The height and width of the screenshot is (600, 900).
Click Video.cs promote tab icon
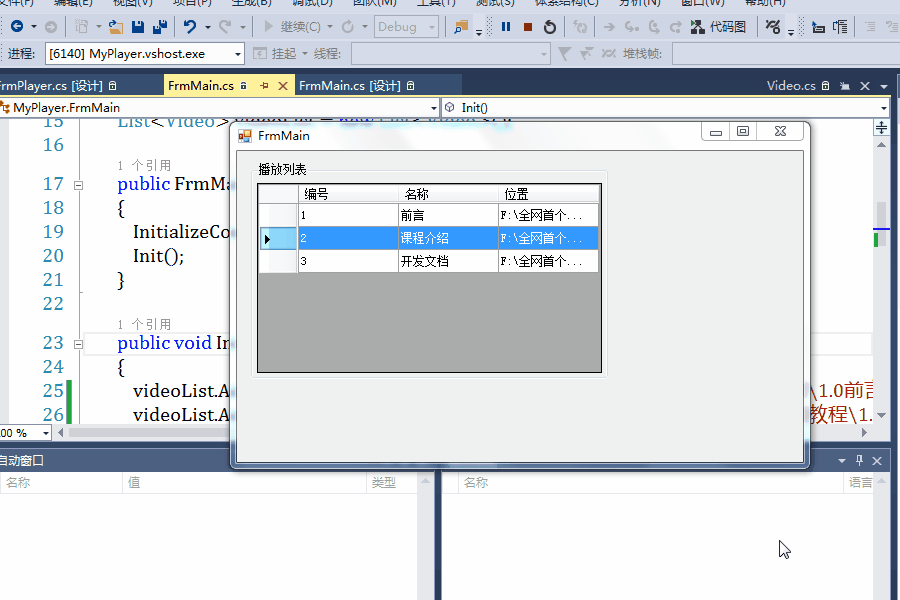click(x=845, y=86)
